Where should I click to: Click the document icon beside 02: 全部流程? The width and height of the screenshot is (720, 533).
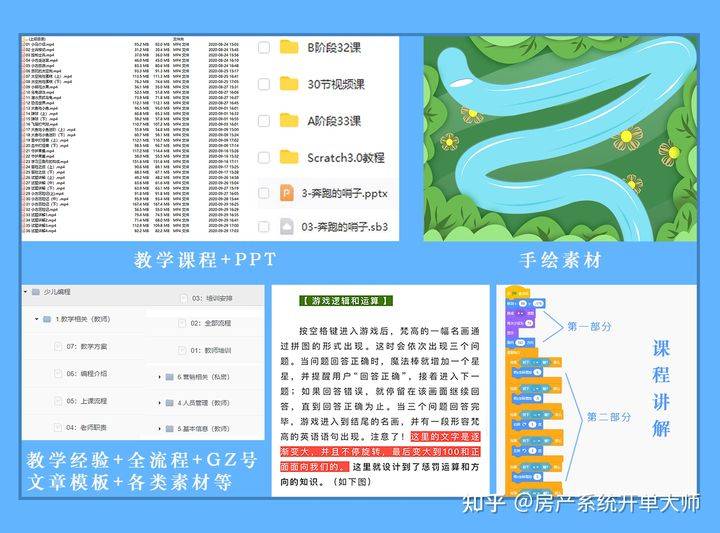click(x=182, y=323)
